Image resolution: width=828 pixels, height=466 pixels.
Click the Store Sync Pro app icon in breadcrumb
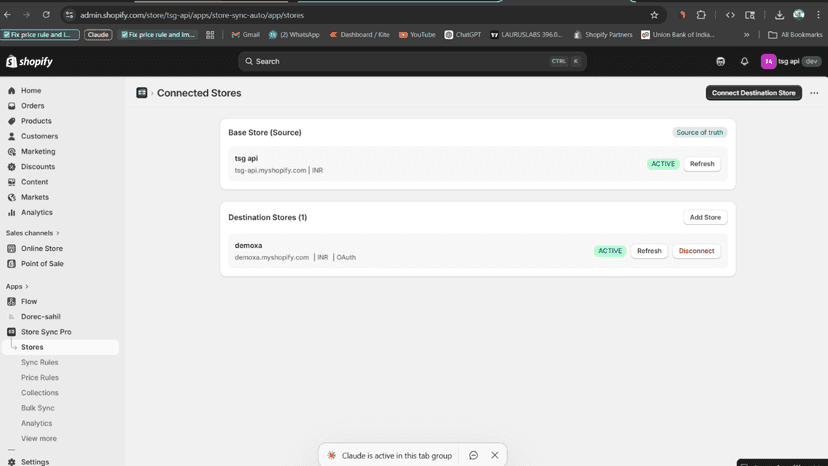(142, 92)
